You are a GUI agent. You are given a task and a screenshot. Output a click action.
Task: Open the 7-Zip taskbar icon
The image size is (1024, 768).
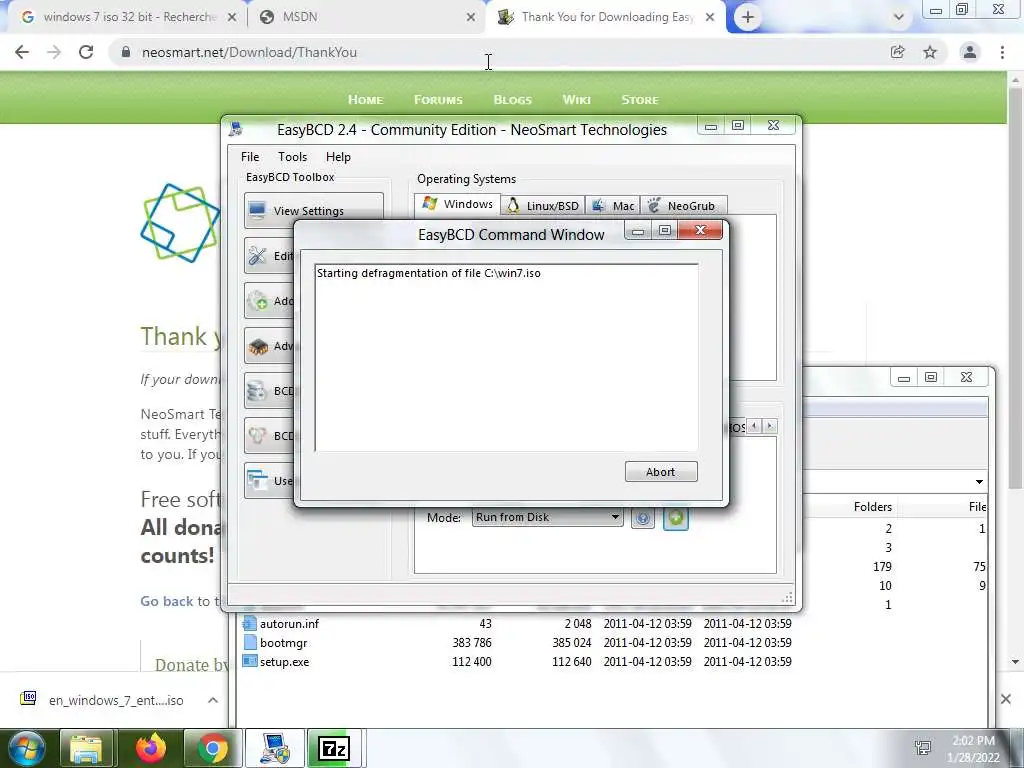(334, 748)
